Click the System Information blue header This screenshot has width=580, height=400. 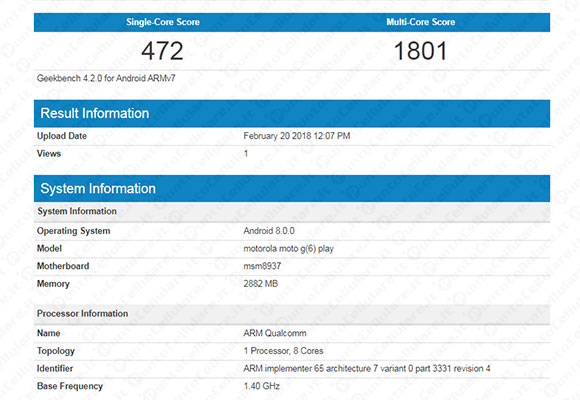(x=292, y=188)
